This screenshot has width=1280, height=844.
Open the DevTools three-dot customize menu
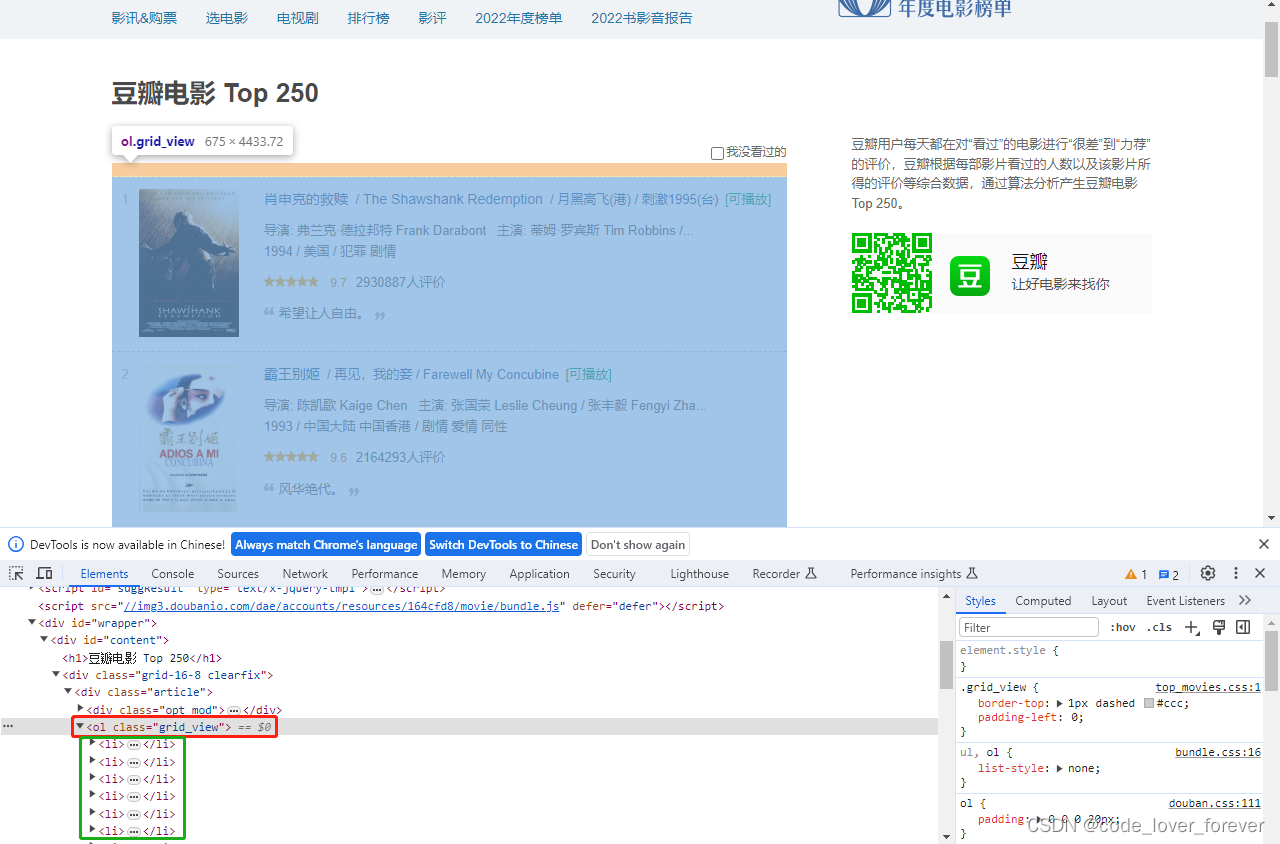pos(1236,573)
